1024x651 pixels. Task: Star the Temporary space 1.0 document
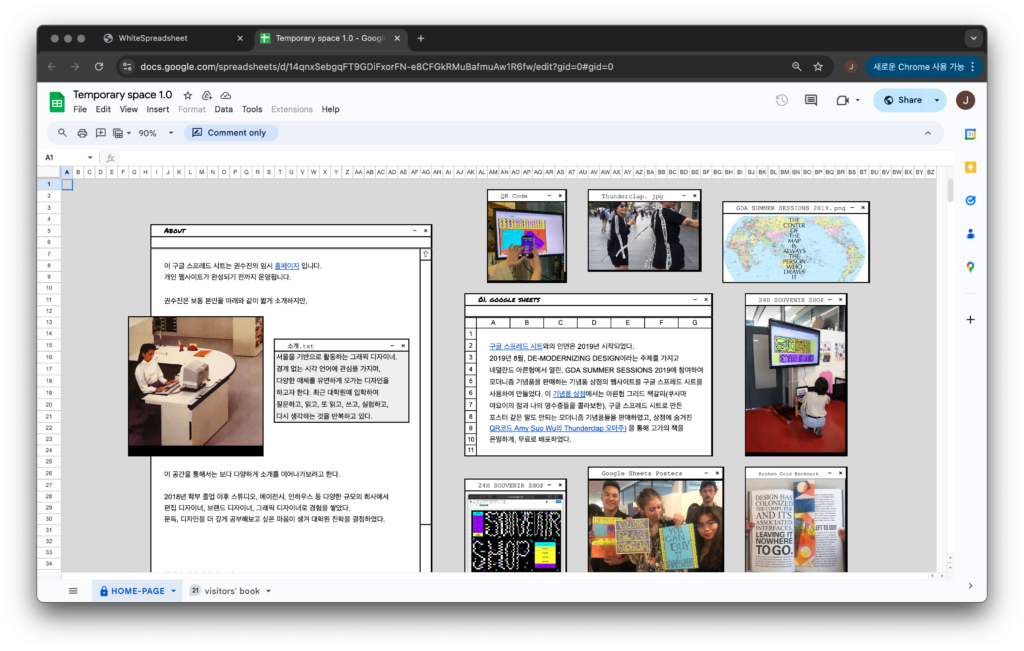tap(187, 95)
